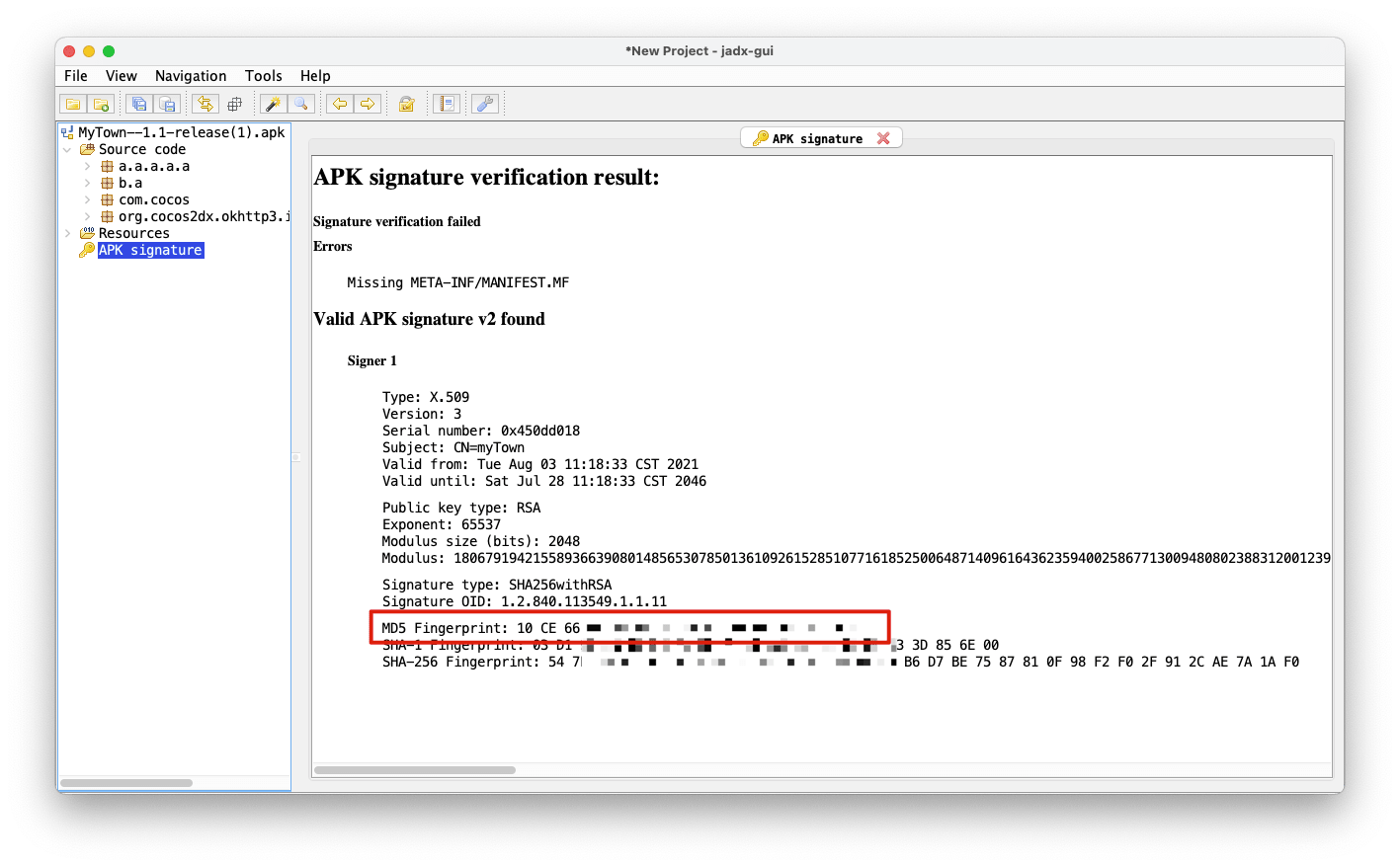
Task: Expand the Resources tree node
Action: [x=67, y=234]
